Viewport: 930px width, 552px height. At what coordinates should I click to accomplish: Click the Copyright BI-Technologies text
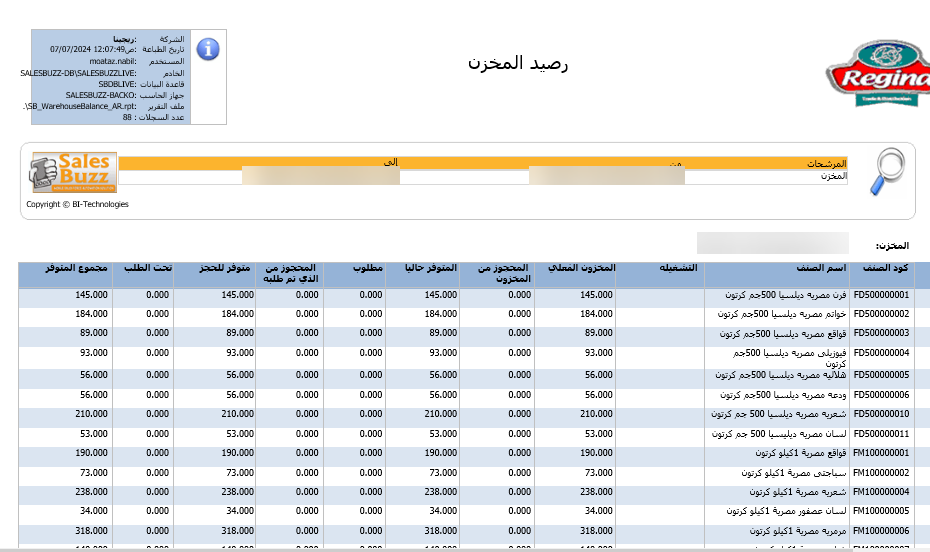[77, 204]
